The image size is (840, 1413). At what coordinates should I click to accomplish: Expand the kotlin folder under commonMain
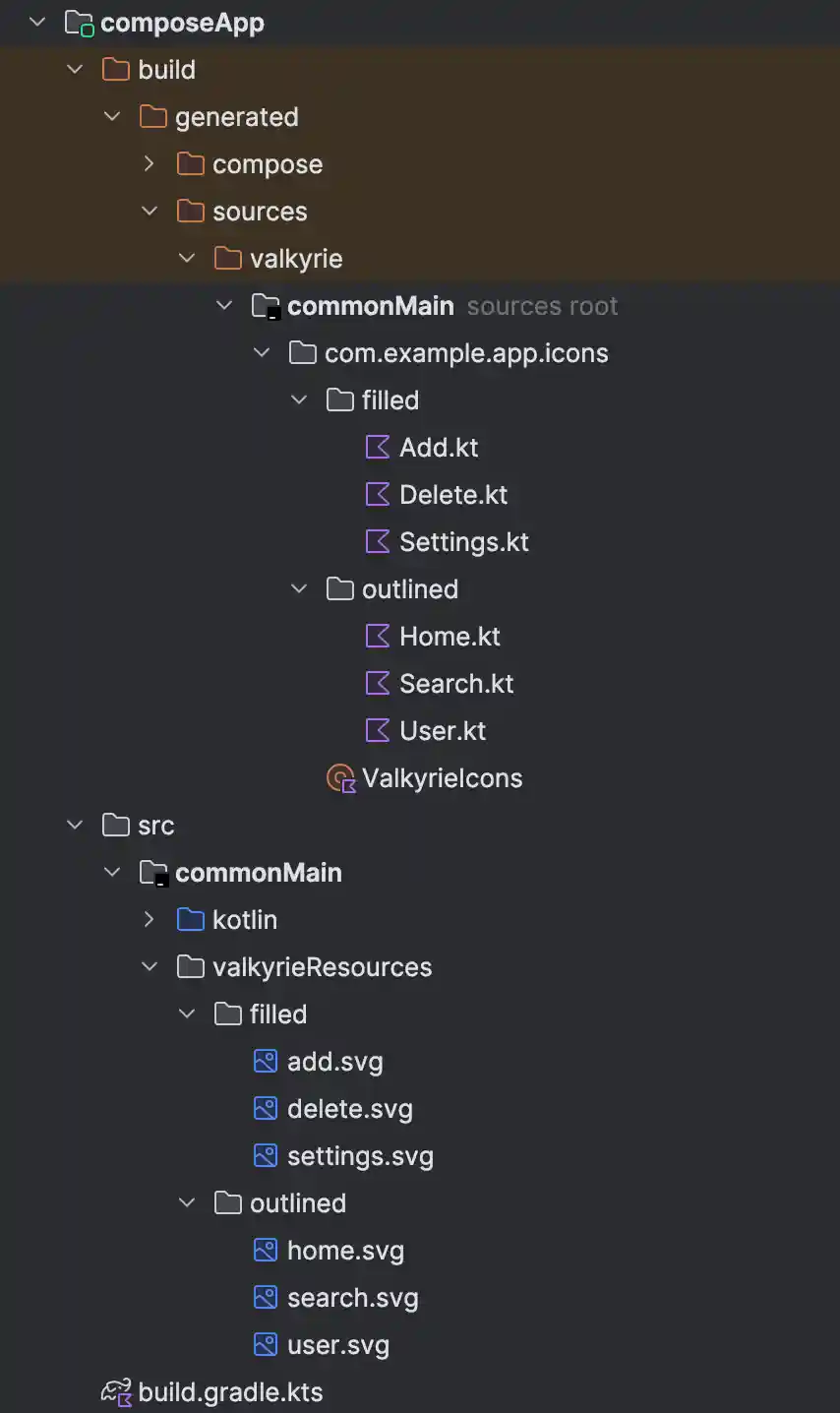[150, 920]
